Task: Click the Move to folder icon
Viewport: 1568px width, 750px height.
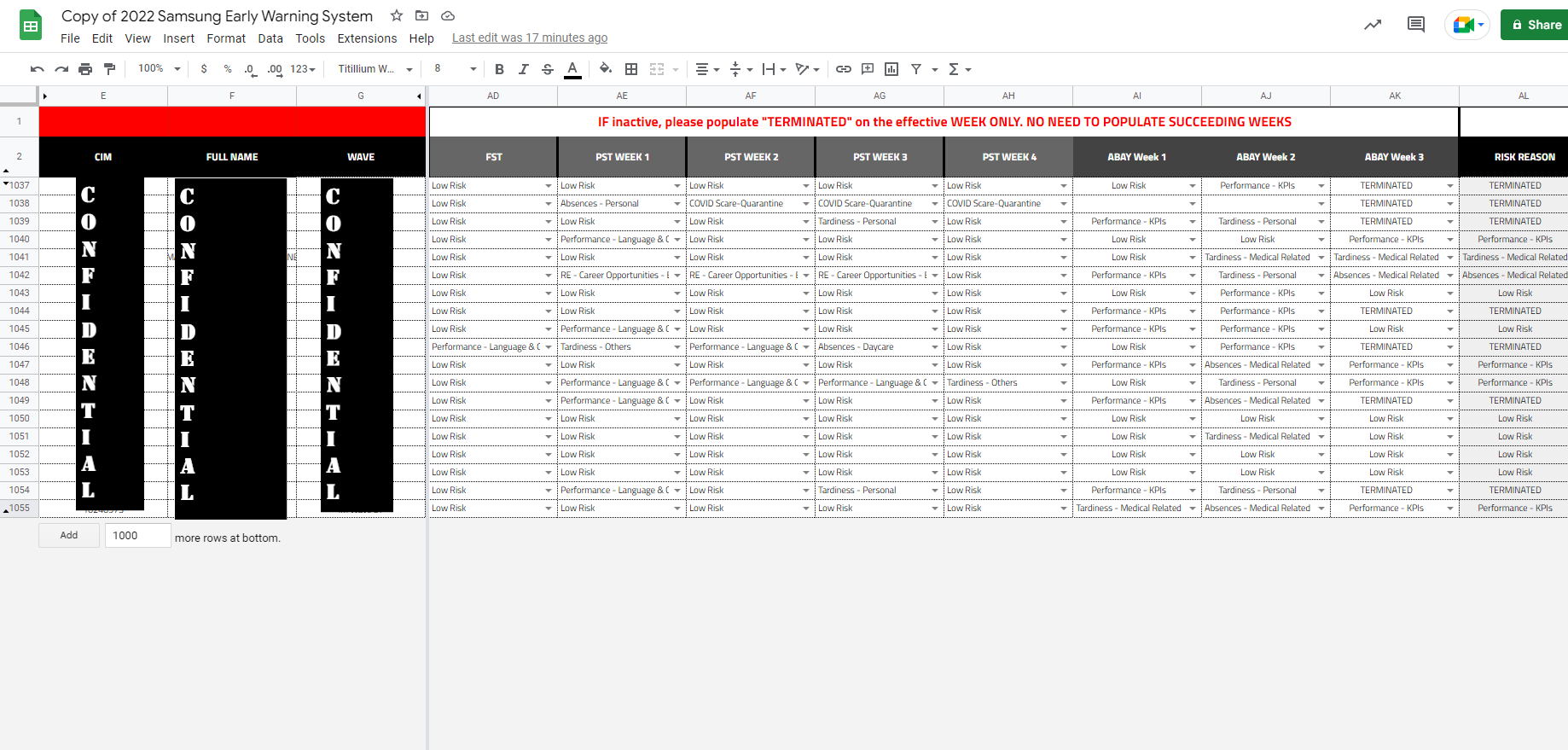Action: pyautogui.click(x=421, y=15)
